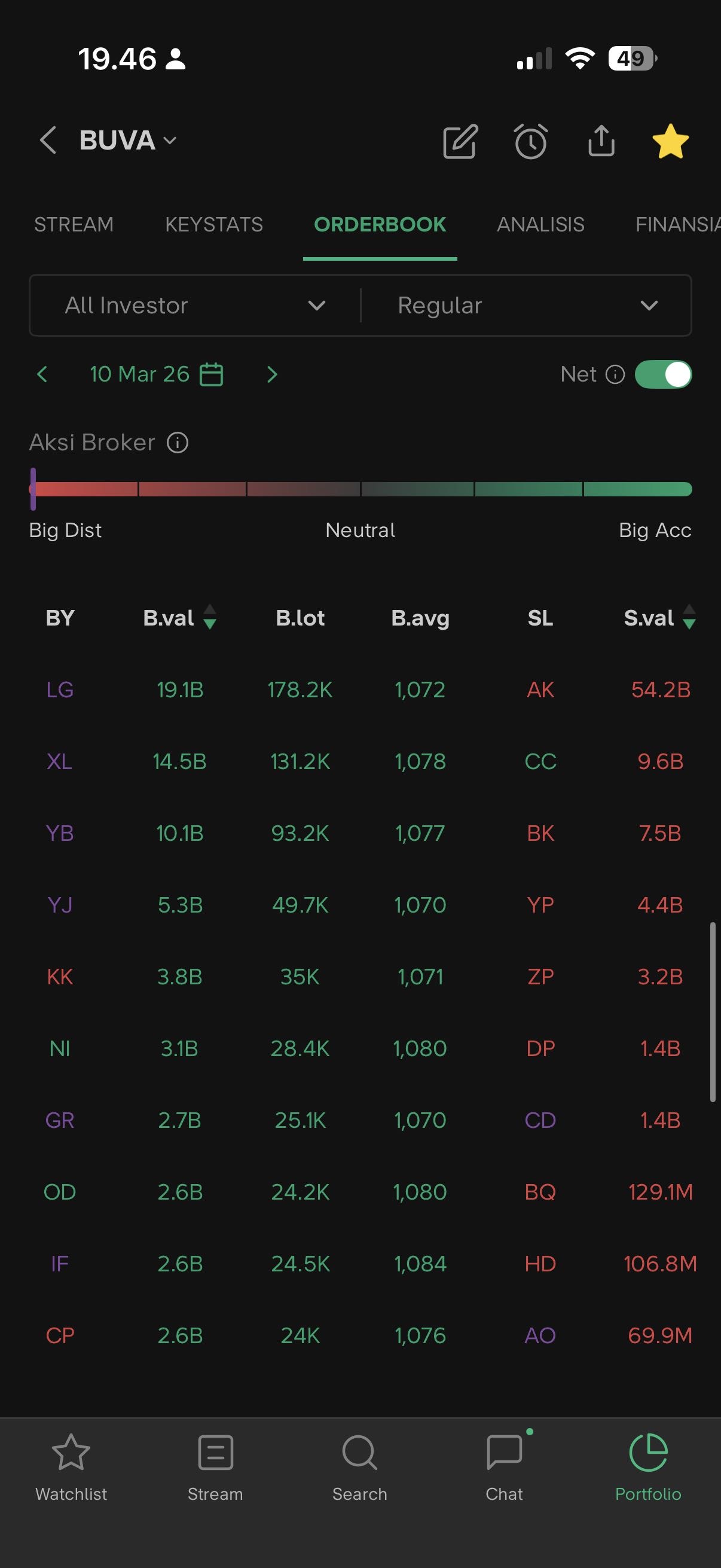Tap the Aksi Broker info icon
The width and height of the screenshot is (721, 1568).
pyautogui.click(x=178, y=443)
